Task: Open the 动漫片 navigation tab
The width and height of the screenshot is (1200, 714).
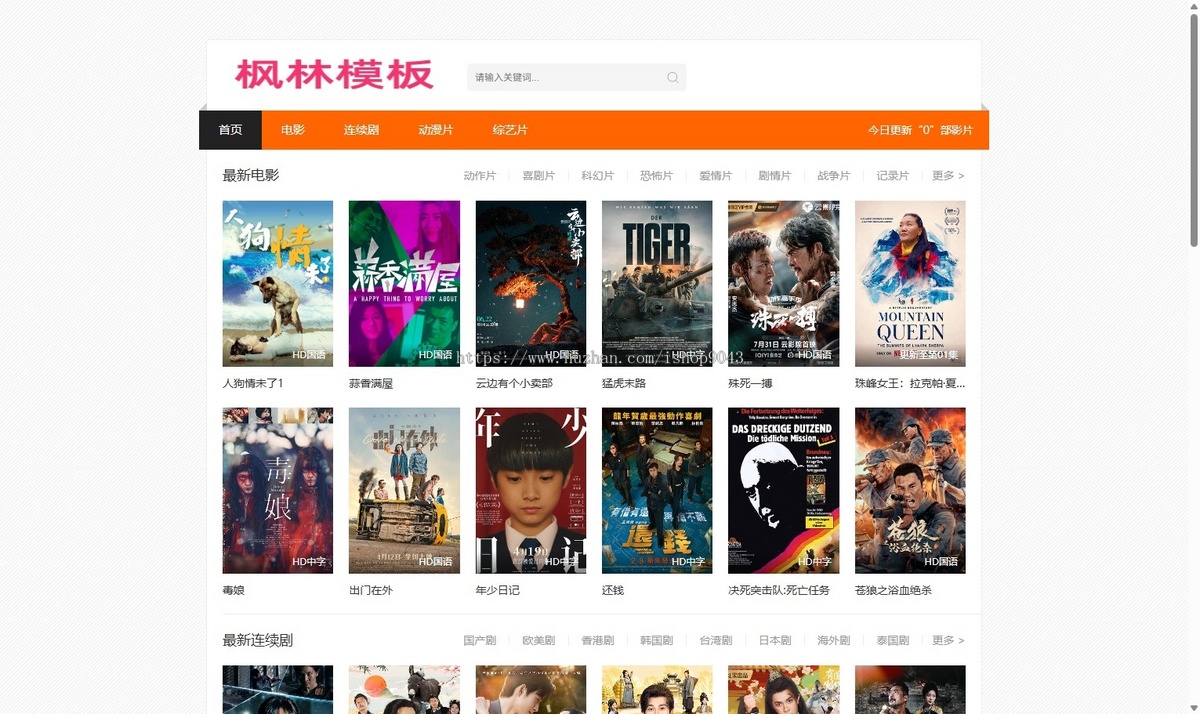Action: 436,130
